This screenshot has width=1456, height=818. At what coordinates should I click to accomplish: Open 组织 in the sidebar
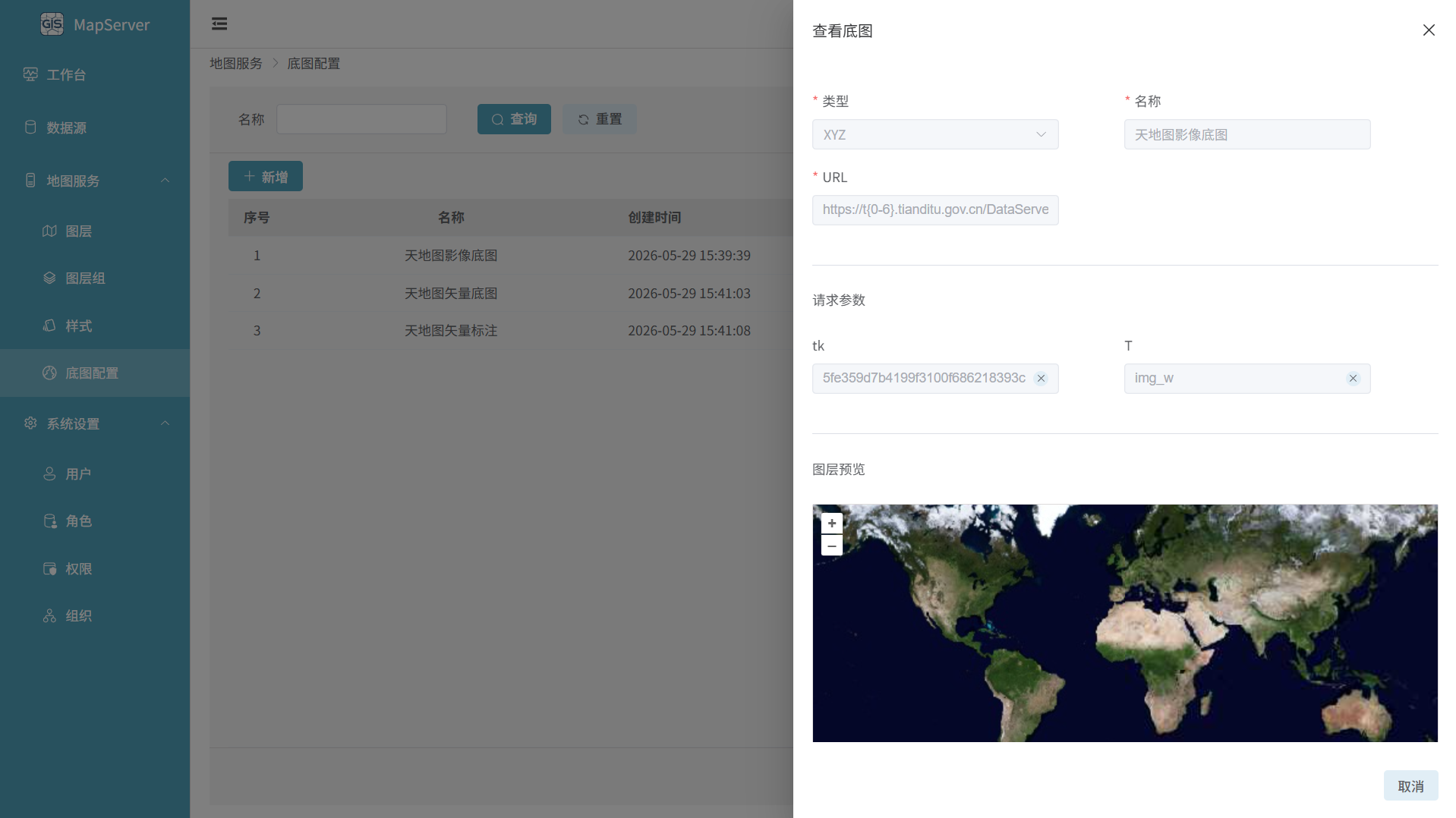coord(95,615)
